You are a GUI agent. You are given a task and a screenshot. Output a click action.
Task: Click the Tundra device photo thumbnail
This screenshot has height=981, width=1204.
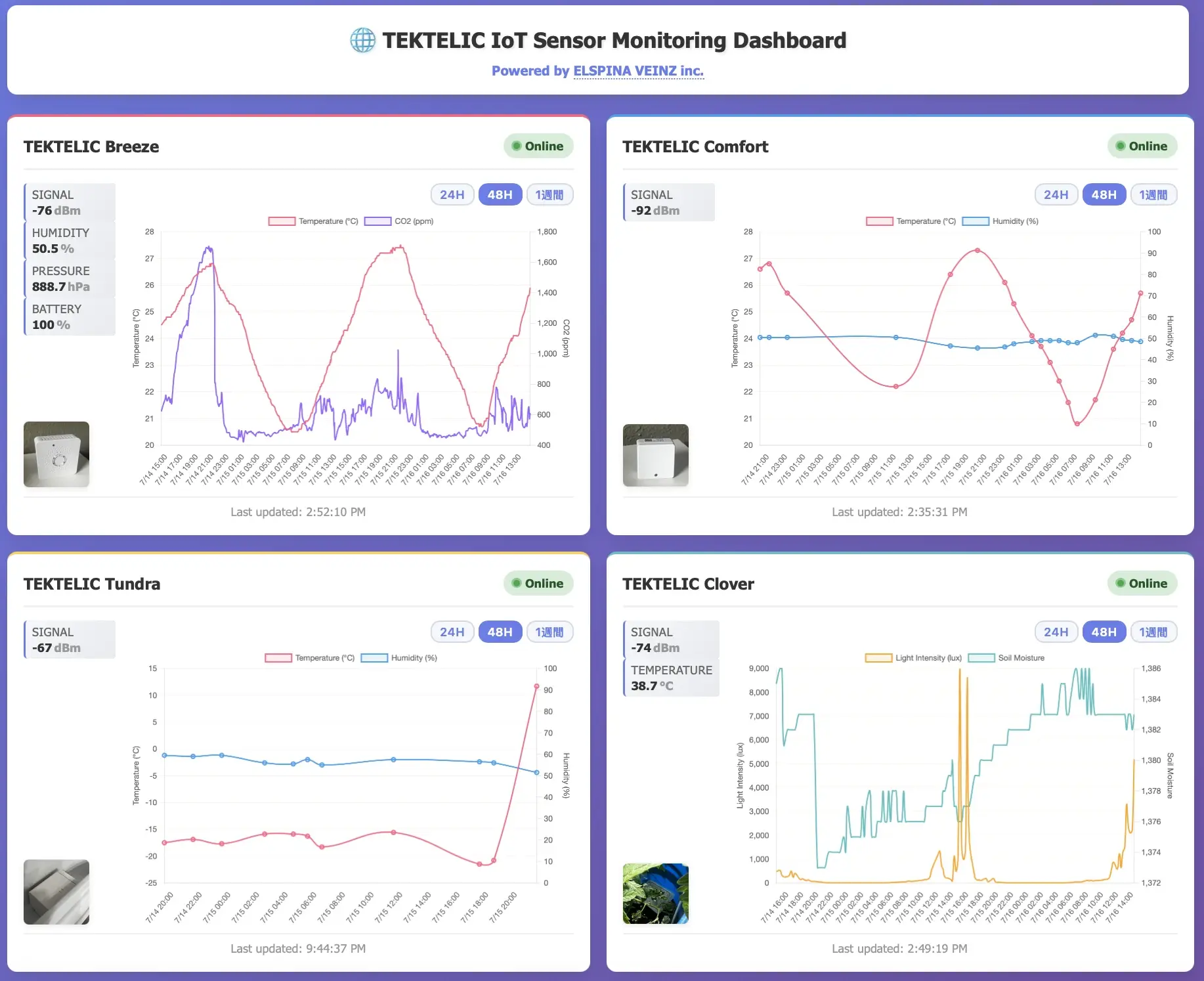(56, 892)
